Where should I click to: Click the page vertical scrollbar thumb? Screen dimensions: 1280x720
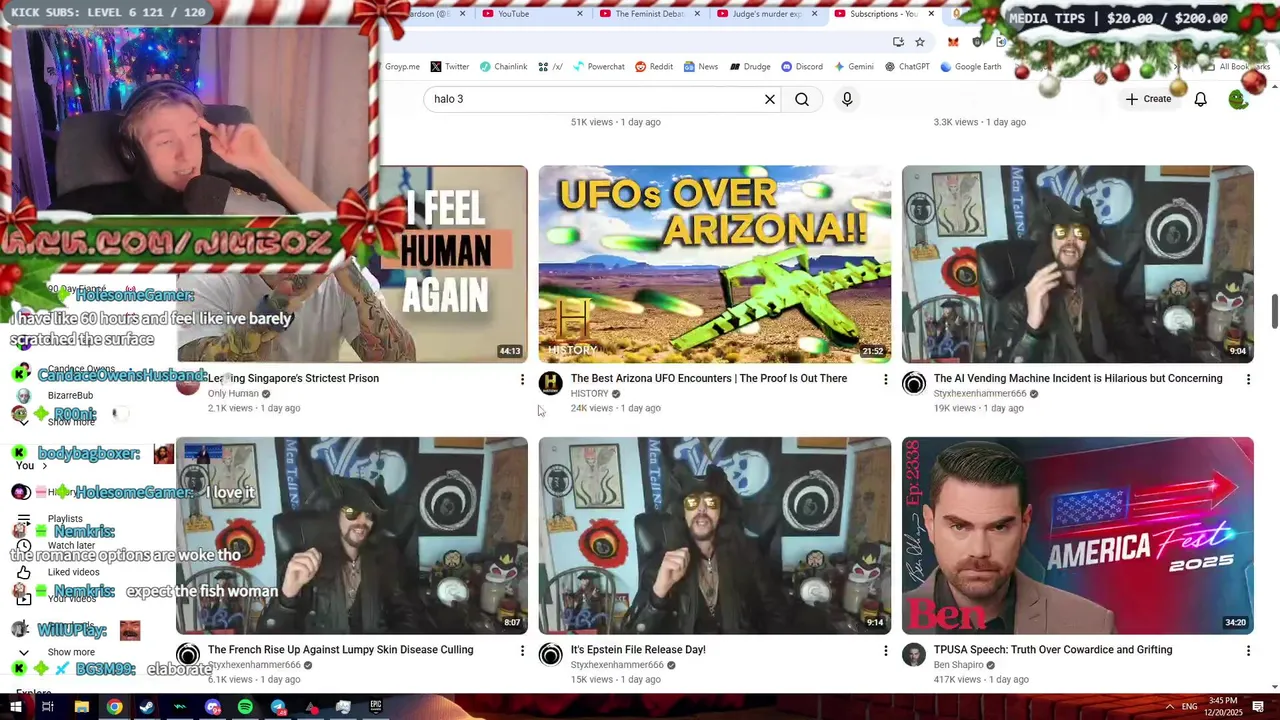[1274, 311]
